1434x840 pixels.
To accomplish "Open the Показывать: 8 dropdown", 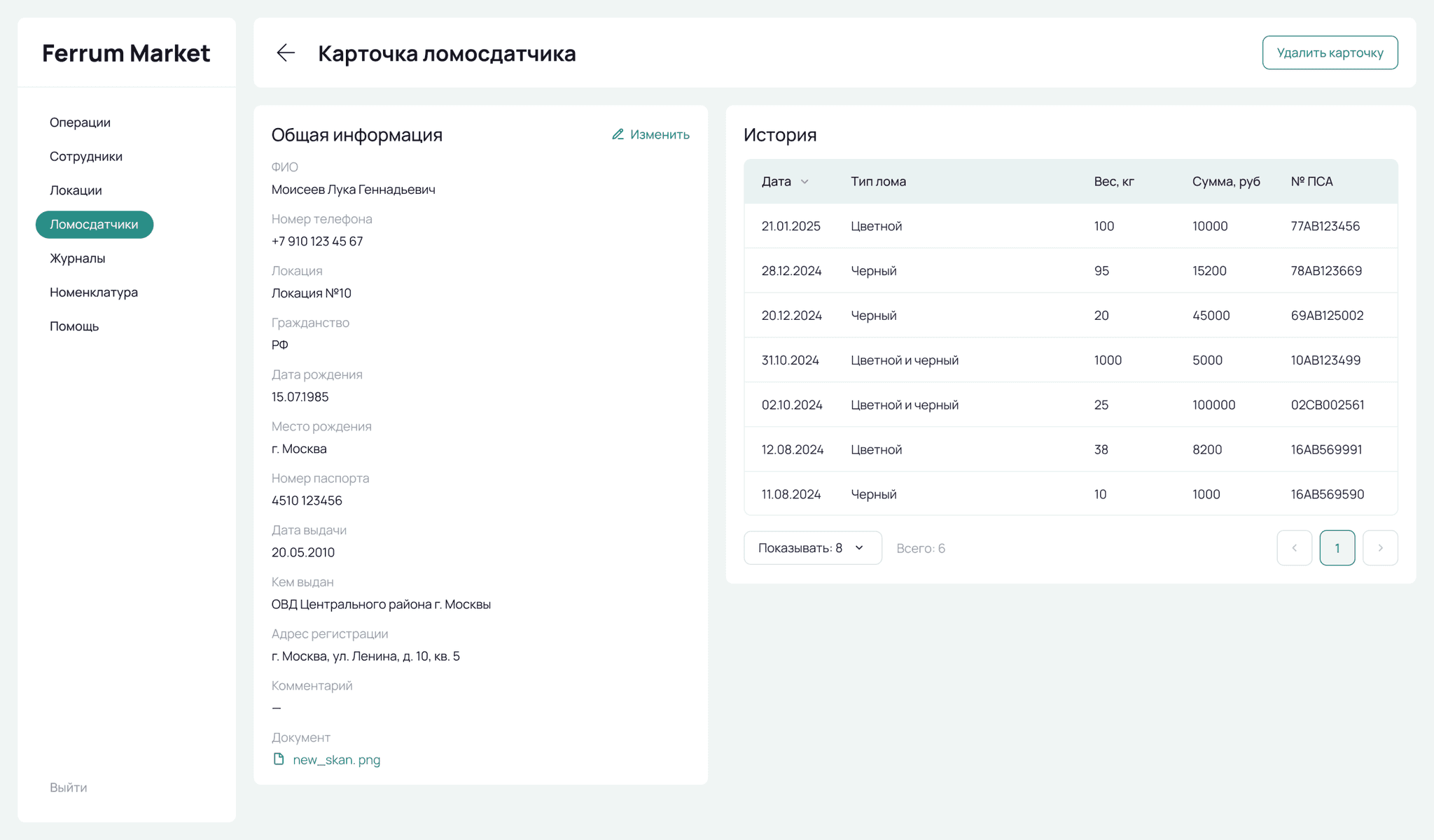I will click(x=812, y=548).
